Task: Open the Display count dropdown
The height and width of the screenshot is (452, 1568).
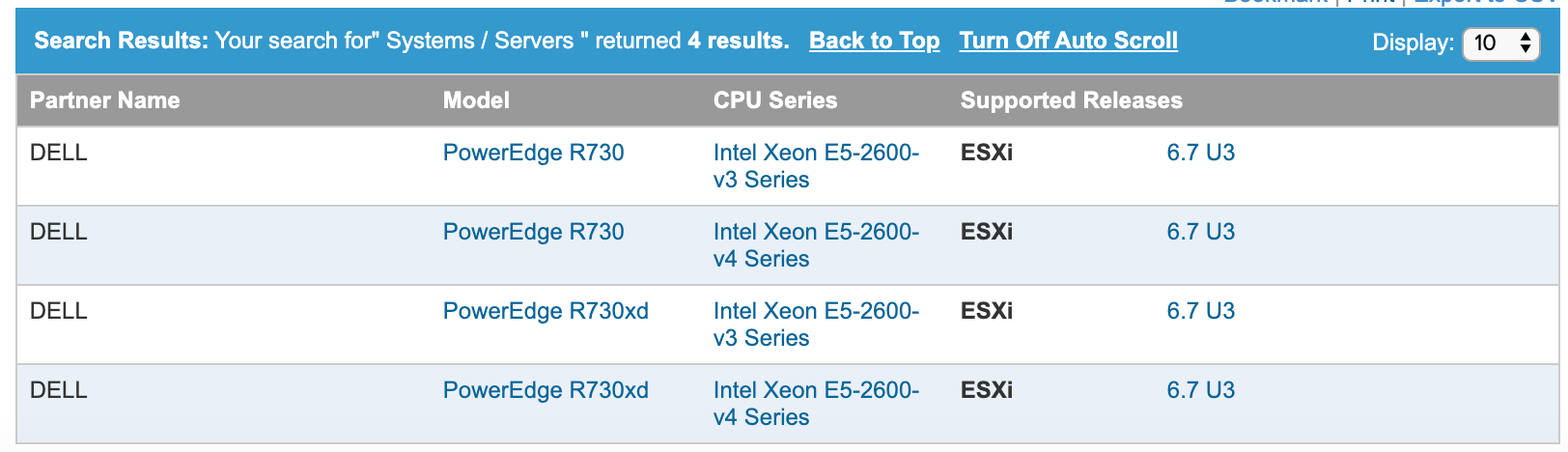Action: pyautogui.click(x=1500, y=43)
